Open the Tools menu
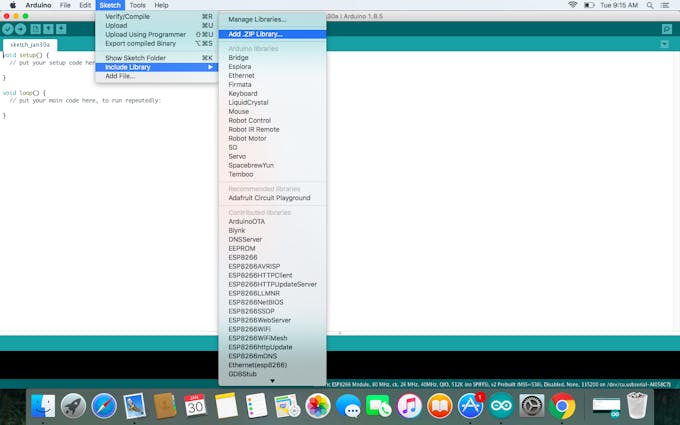This screenshot has width=680, height=425. 137,5
